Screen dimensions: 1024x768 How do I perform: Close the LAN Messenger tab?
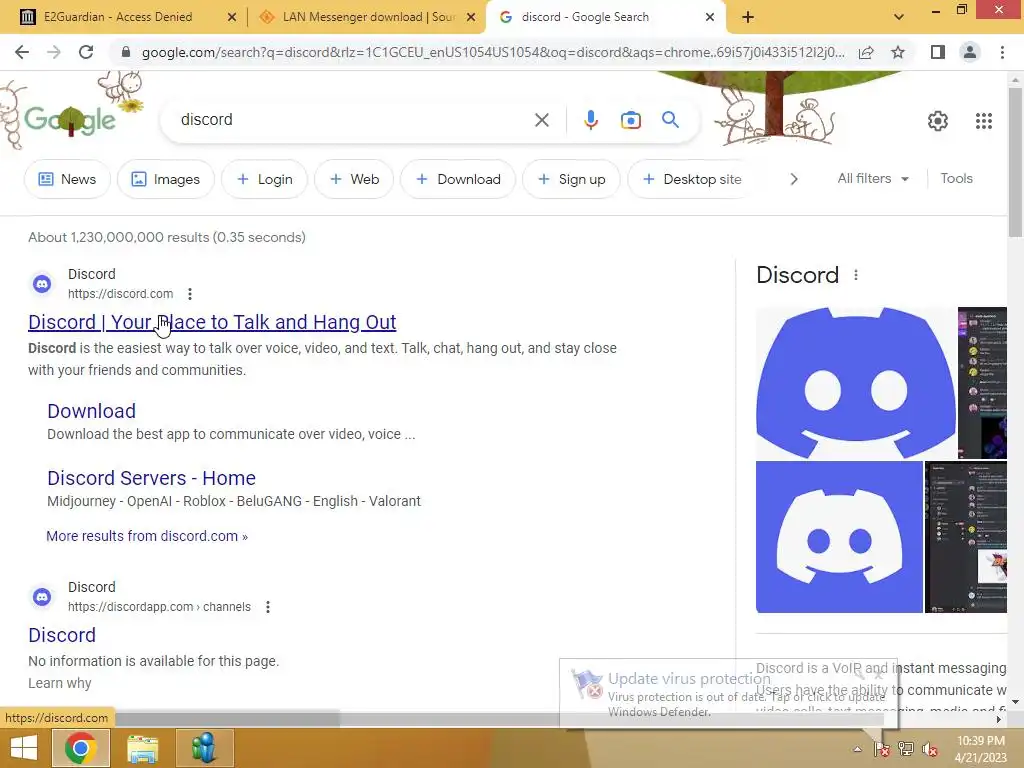point(470,17)
